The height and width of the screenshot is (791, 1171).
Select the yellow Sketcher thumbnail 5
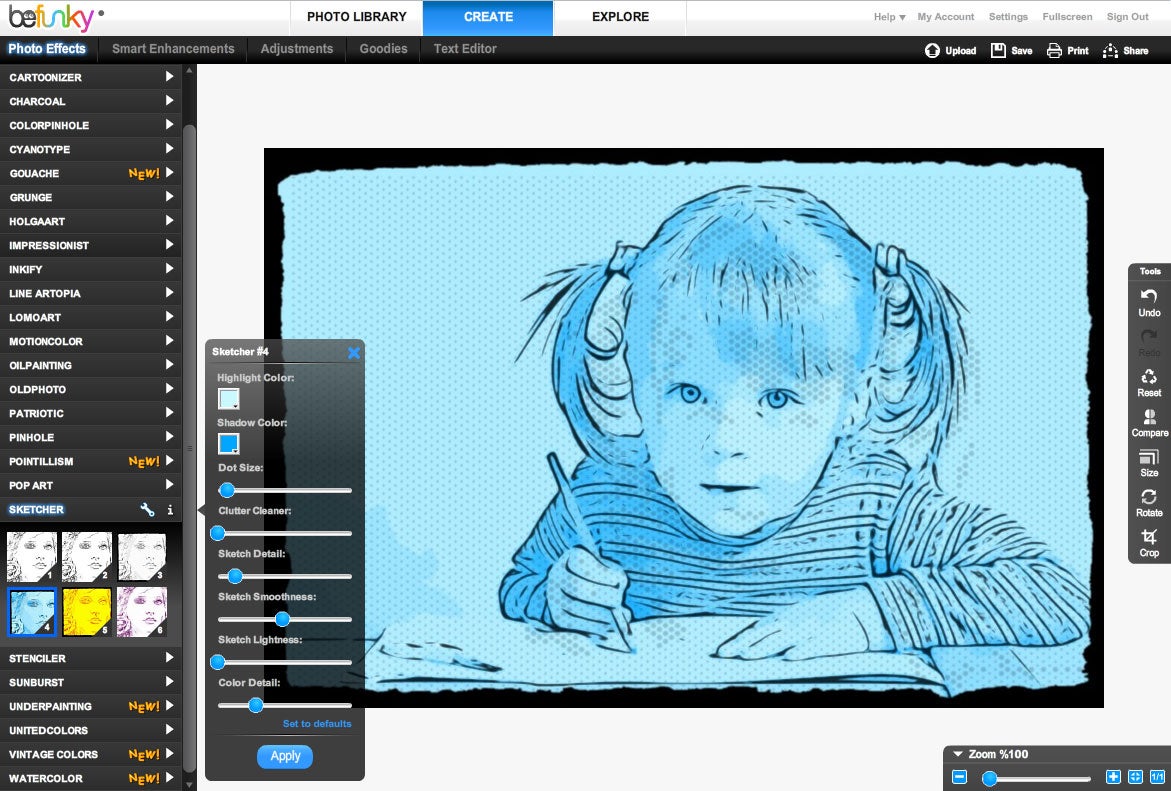tap(87, 612)
